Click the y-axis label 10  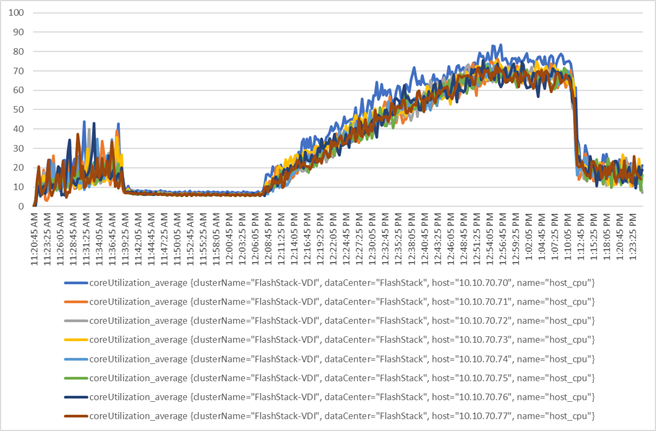tap(19, 187)
